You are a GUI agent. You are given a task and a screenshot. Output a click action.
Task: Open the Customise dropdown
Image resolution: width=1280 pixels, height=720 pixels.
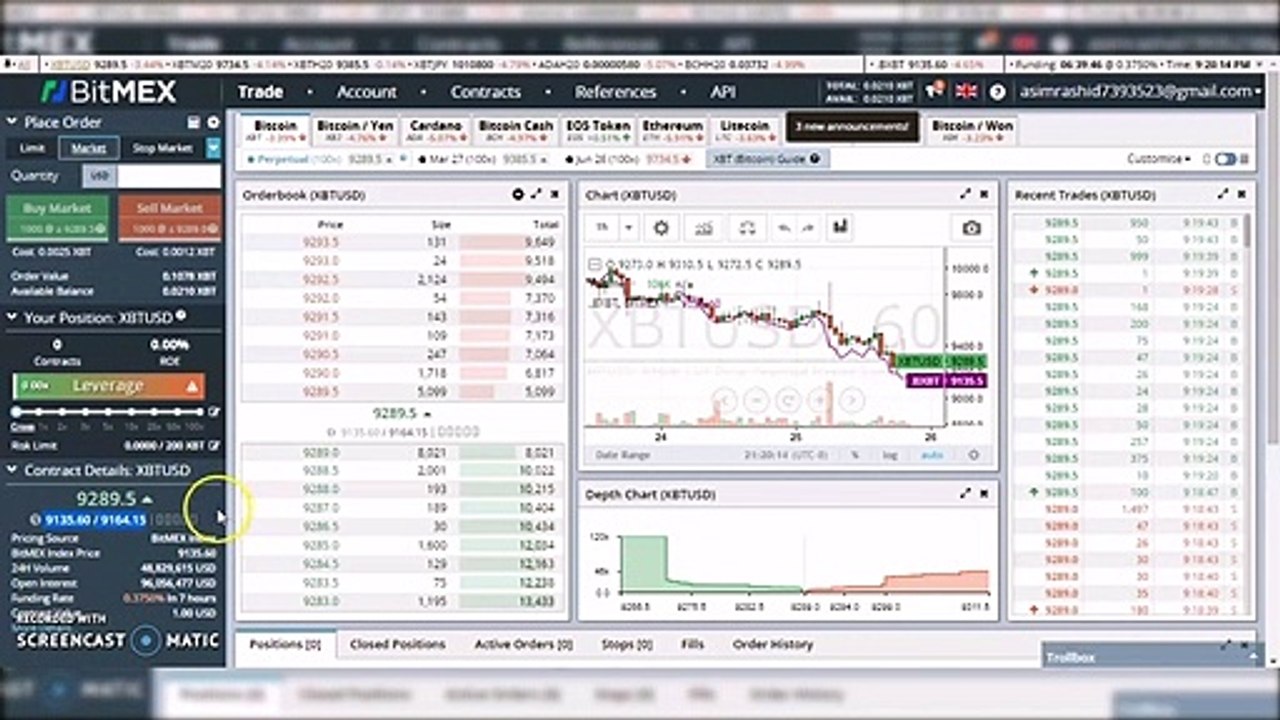click(1159, 159)
